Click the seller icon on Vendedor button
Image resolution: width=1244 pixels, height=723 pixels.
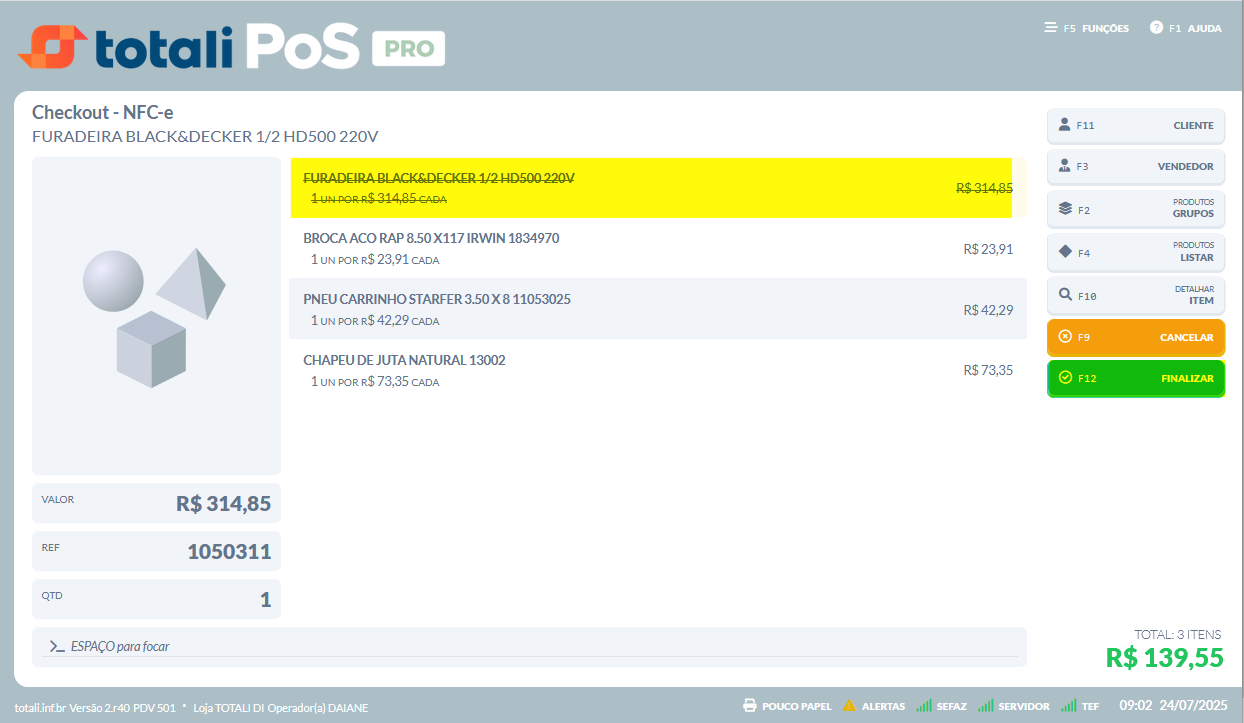pos(1064,166)
